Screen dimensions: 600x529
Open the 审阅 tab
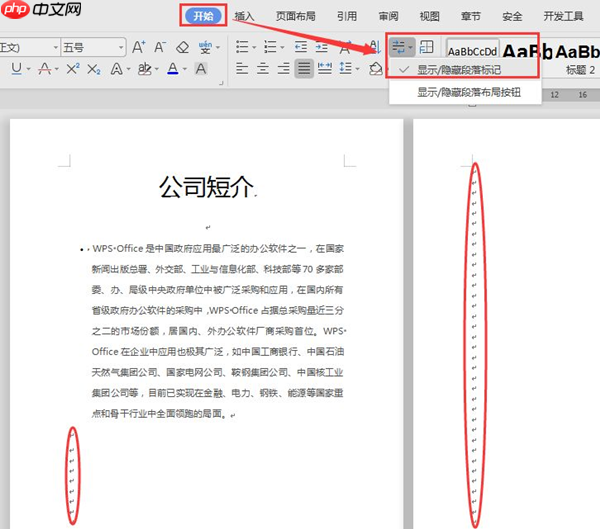[388, 16]
